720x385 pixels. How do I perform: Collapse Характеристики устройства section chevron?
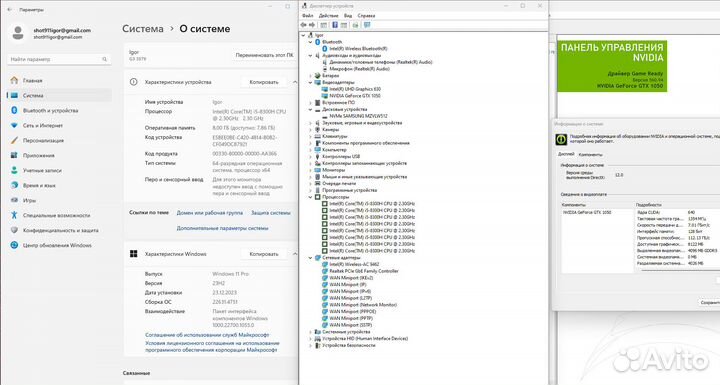coord(295,82)
